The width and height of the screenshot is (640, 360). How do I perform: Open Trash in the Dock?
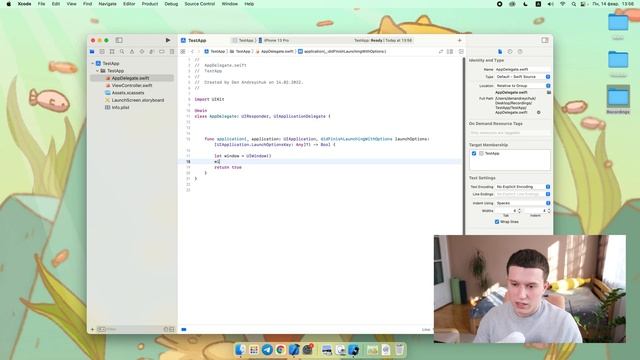399,350
